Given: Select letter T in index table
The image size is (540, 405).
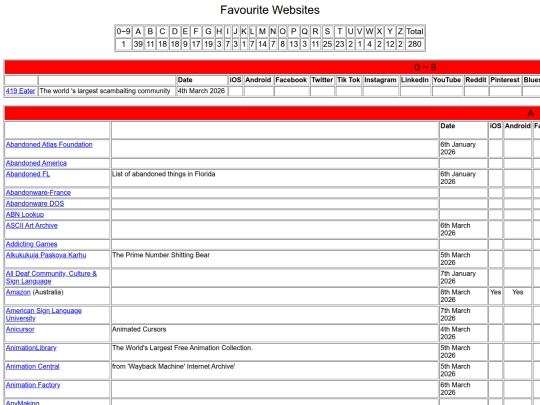Looking at the screenshot, I should 340,32.
